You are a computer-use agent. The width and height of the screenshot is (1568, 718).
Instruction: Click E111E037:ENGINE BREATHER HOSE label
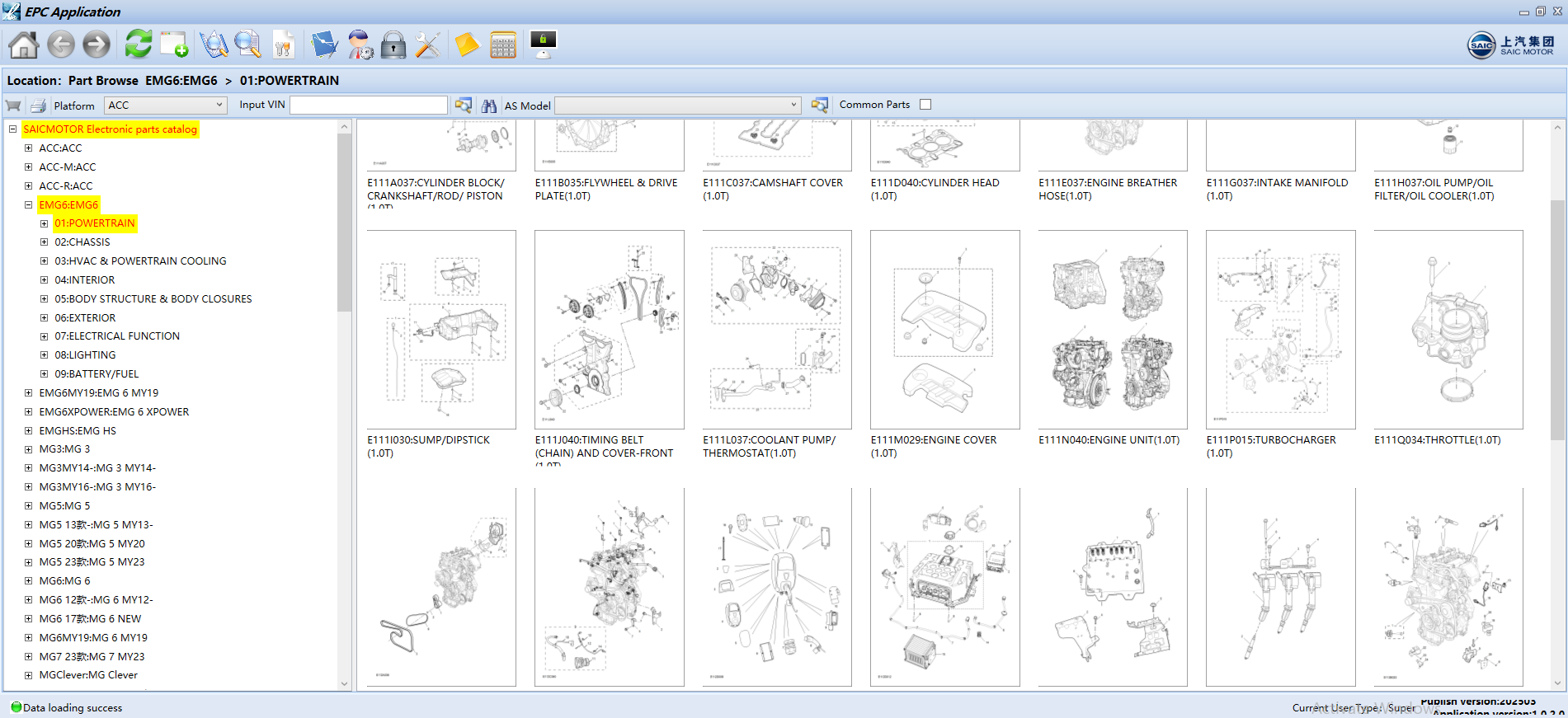pyautogui.click(x=1108, y=190)
